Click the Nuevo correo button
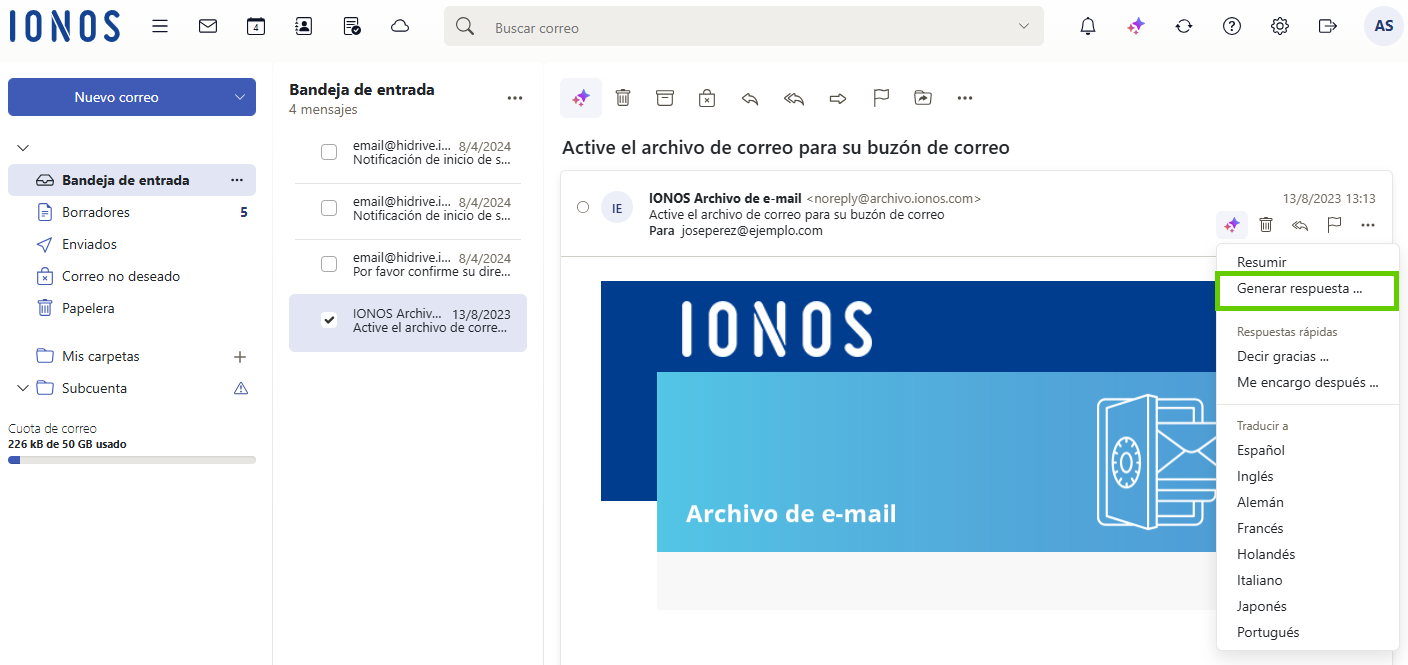 point(116,97)
